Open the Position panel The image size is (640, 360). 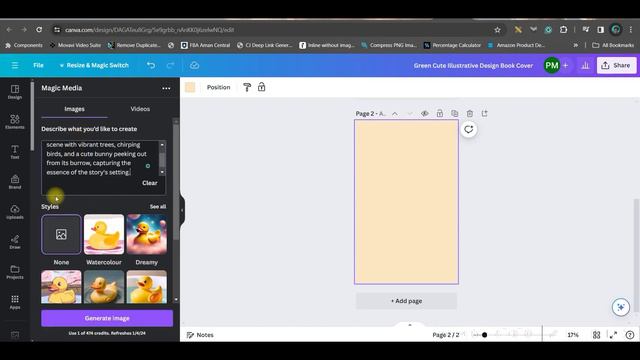tap(218, 87)
